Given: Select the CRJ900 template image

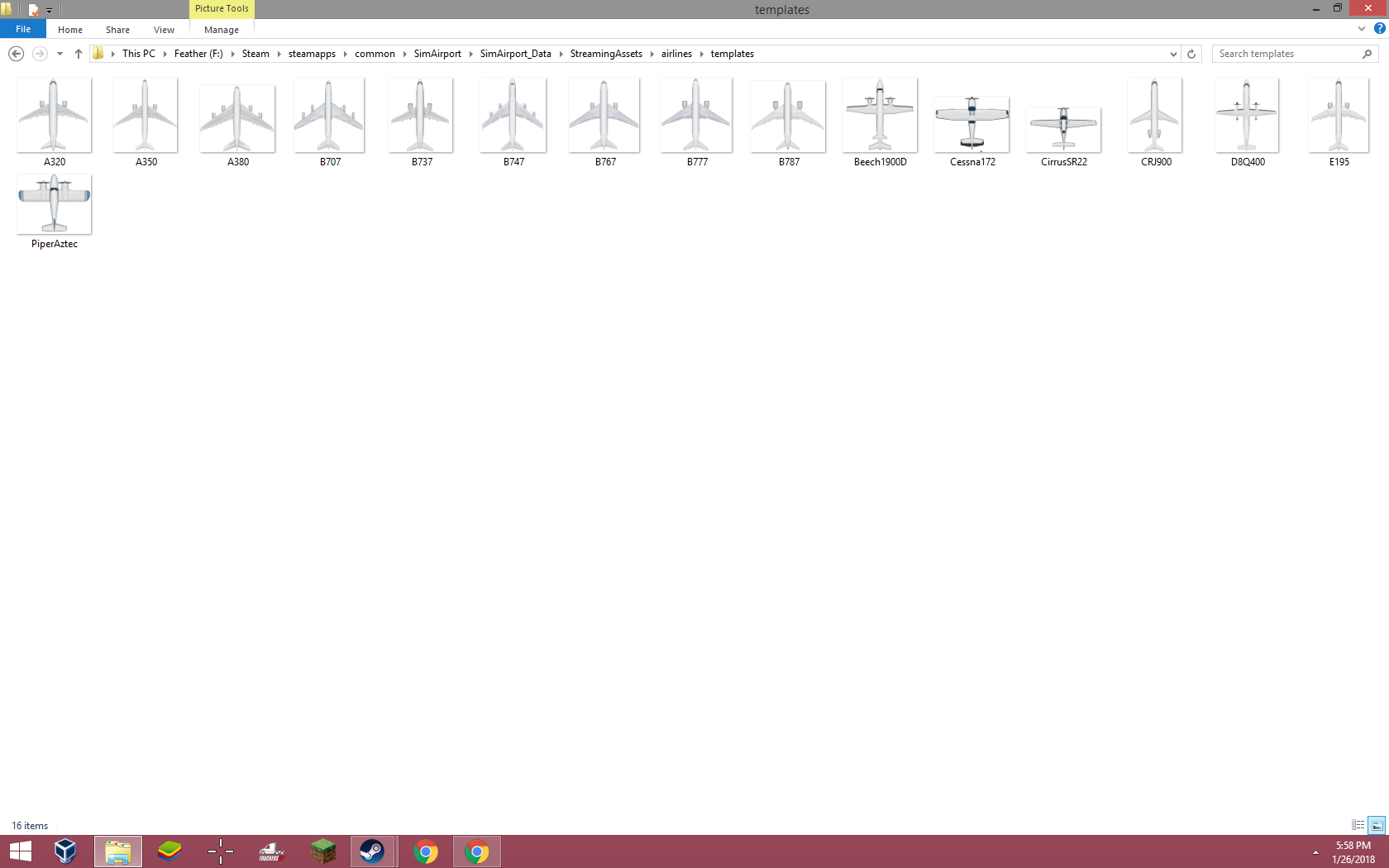Looking at the screenshot, I should tap(1155, 116).
